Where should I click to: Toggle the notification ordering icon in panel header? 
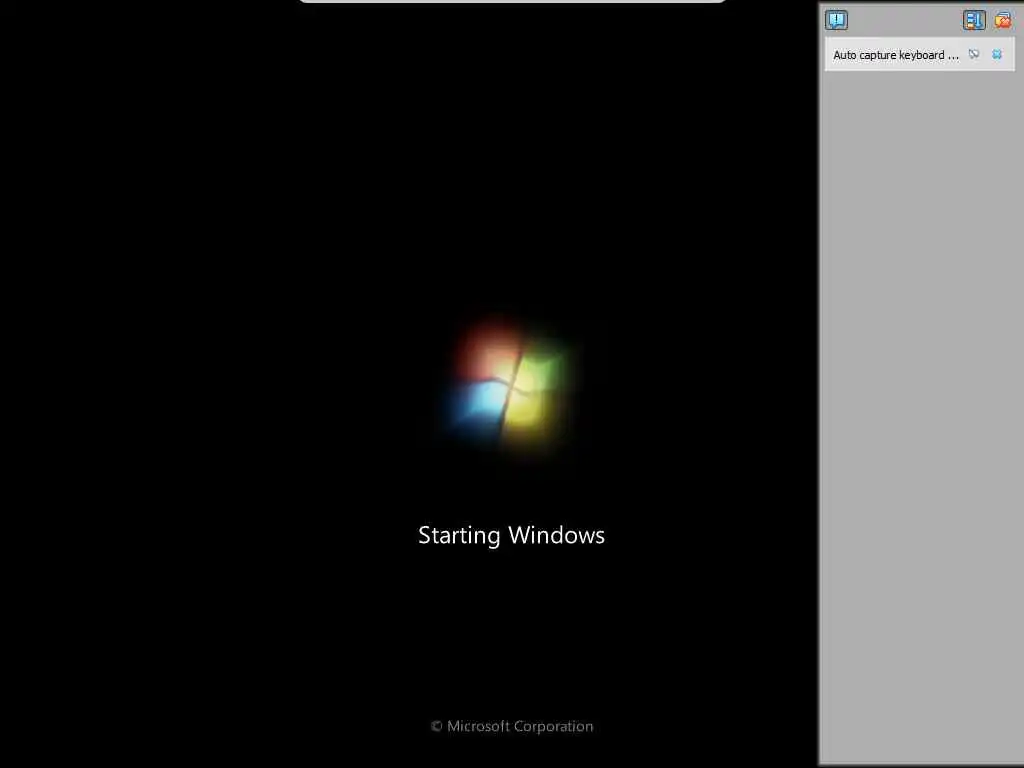coord(974,20)
